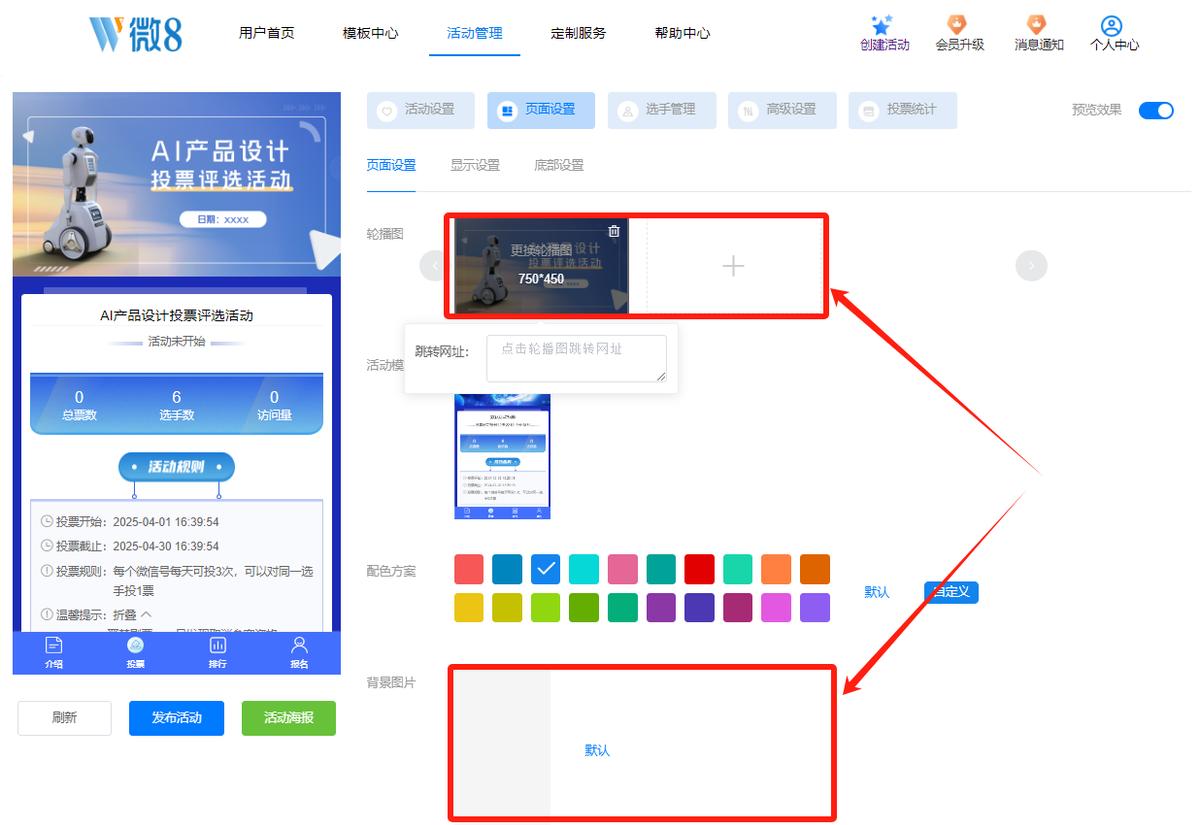Image resolution: width=1200 pixels, height=825 pixels.
Task: Show the next carousel image with the right arrow
Action: click(1031, 265)
